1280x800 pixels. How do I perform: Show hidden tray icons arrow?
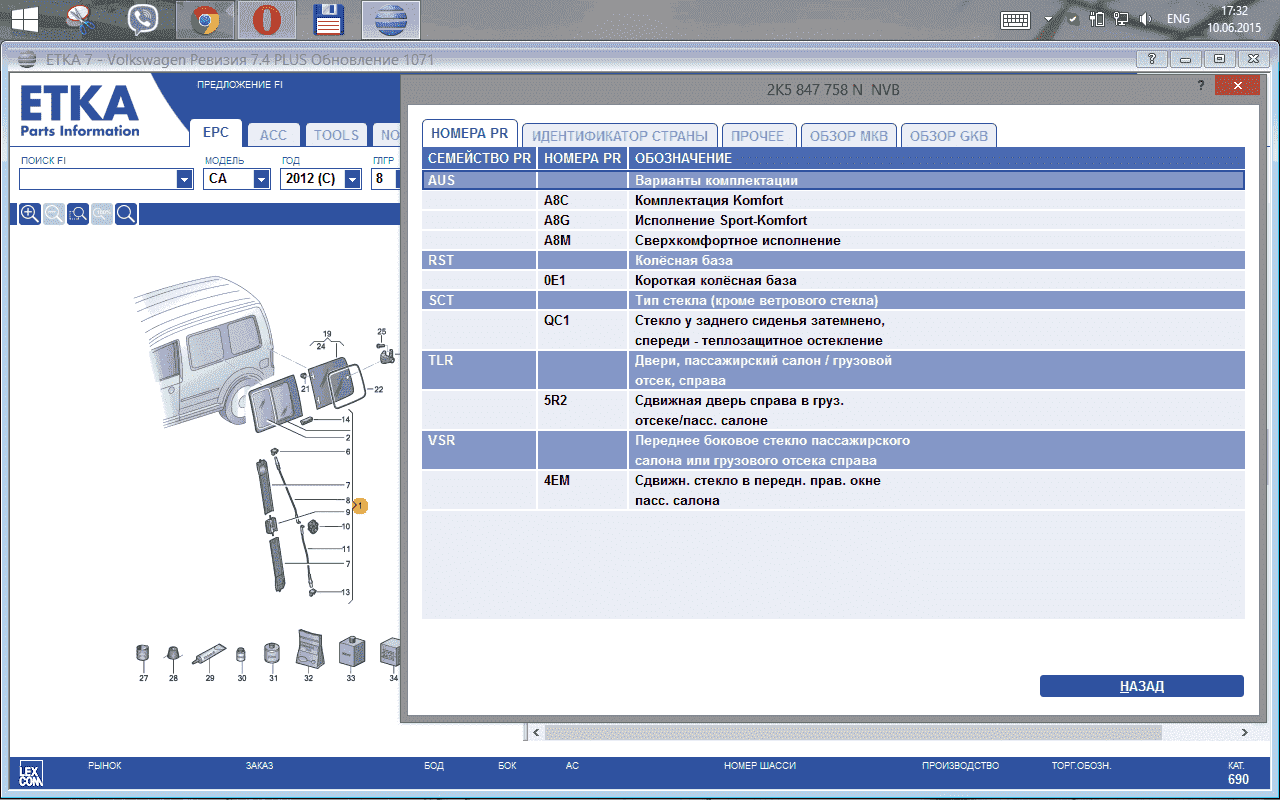(x=1048, y=19)
